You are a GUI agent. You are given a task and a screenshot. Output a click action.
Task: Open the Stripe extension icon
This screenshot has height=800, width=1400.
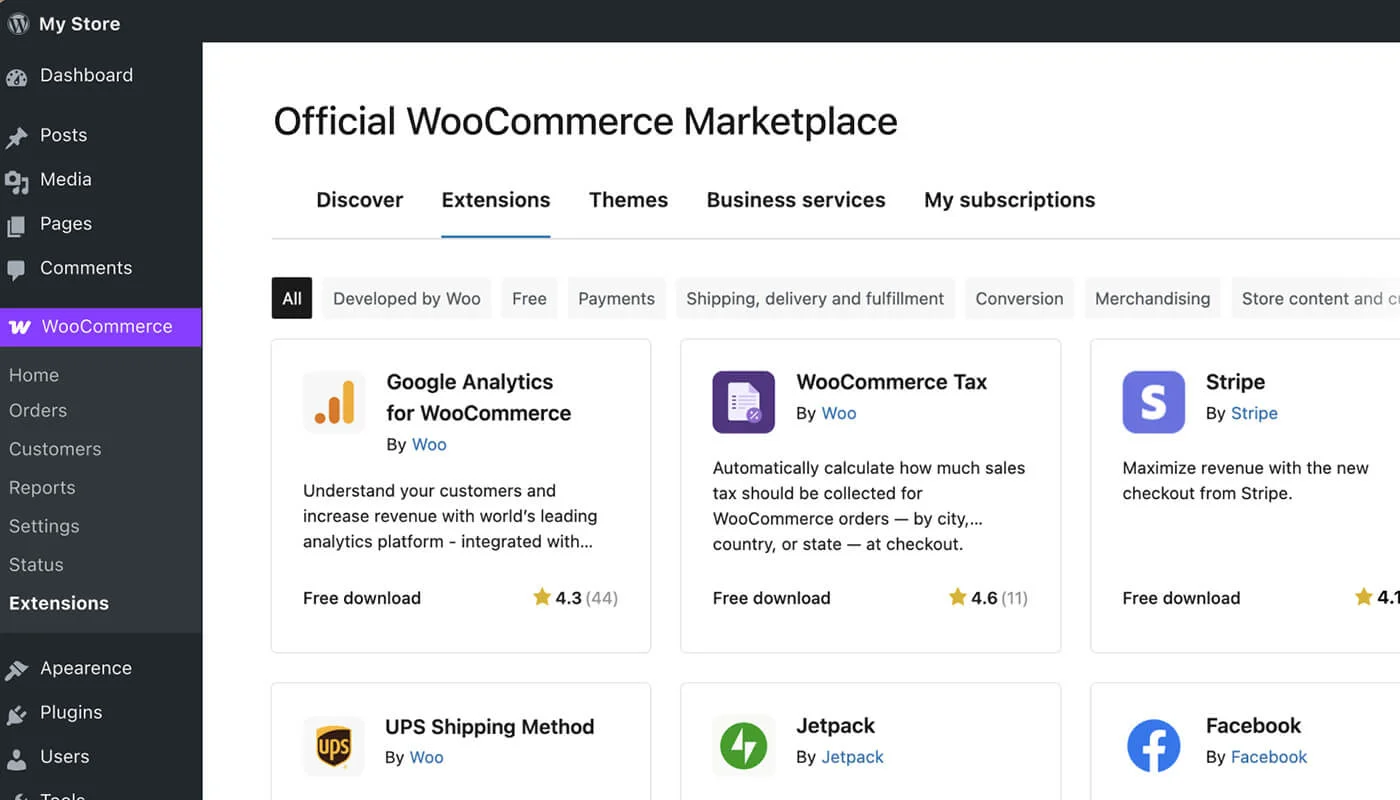[x=1153, y=402]
